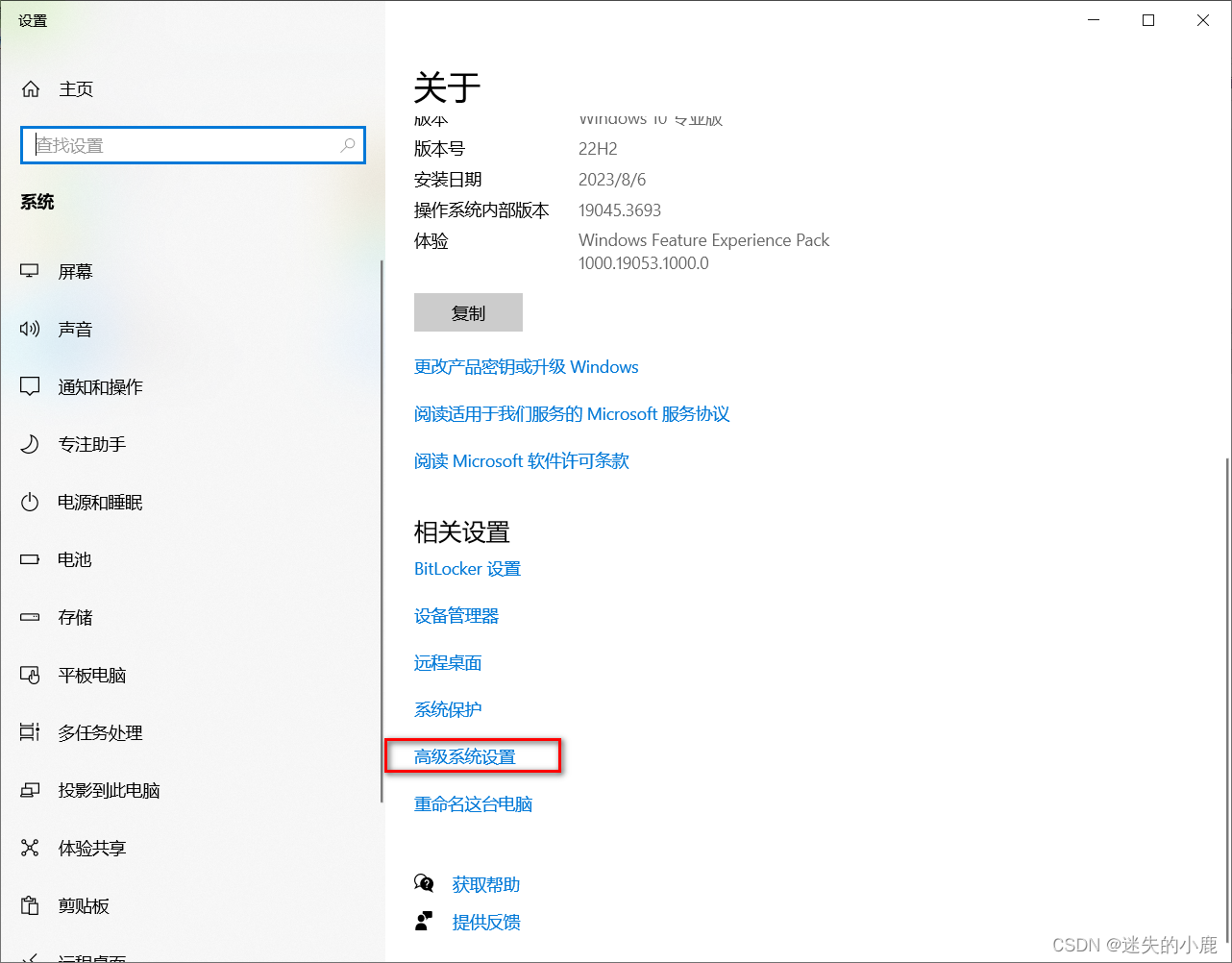The width and height of the screenshot is (1232, 963).
Task: Open 平板电脑 settings page
Action: pyautogui.click(x=92, y=676)
